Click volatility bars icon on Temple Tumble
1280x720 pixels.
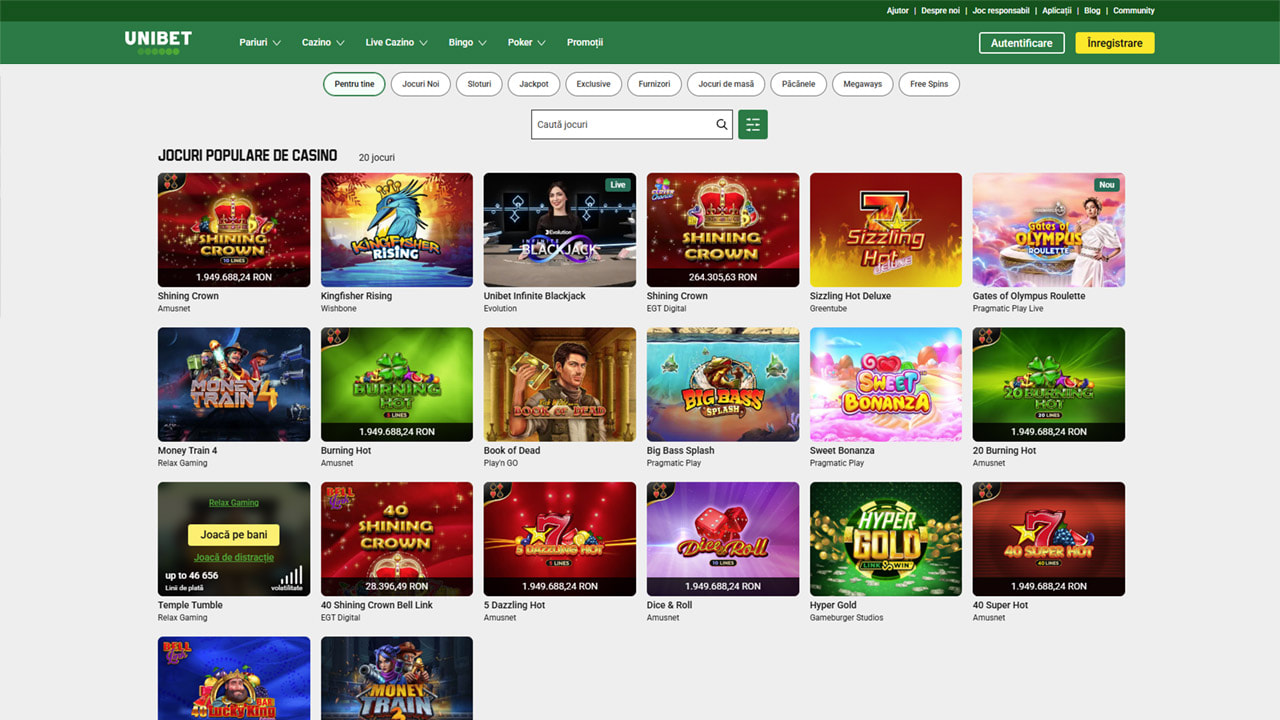pyautogui.click(x=291, y=576)
